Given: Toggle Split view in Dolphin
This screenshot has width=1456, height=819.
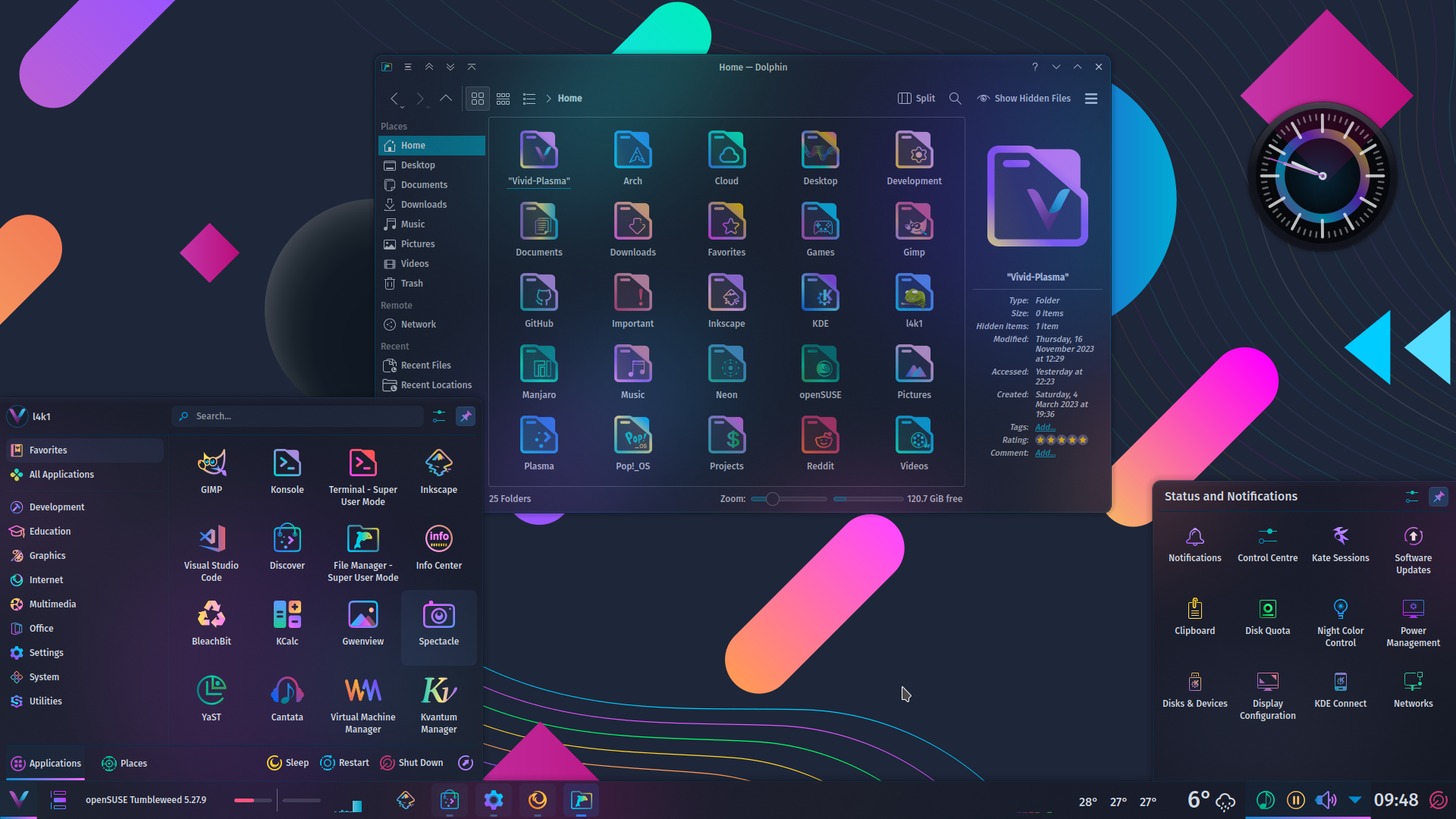Looking at the screenshot, I should (916, 99).
